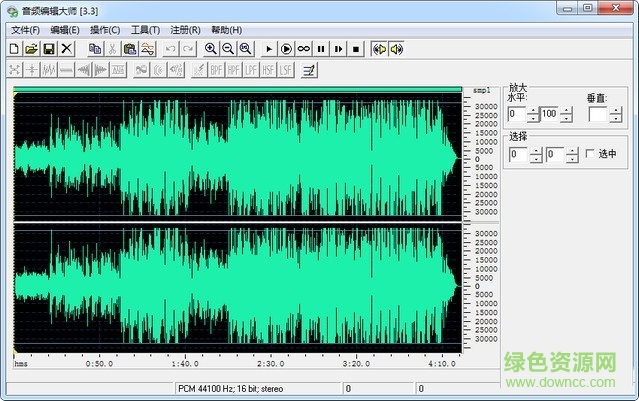Click the Save floppy disk icon
639x401 pixels.
click(x=48, y=48)
